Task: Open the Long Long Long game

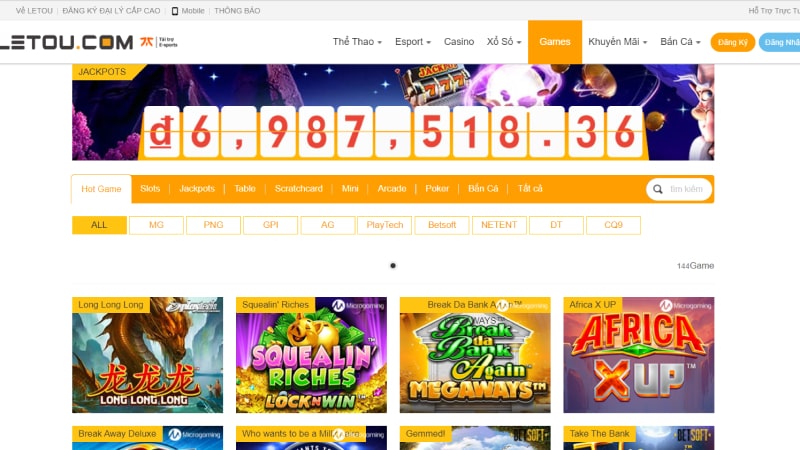Action: click(x=147, y=355)
